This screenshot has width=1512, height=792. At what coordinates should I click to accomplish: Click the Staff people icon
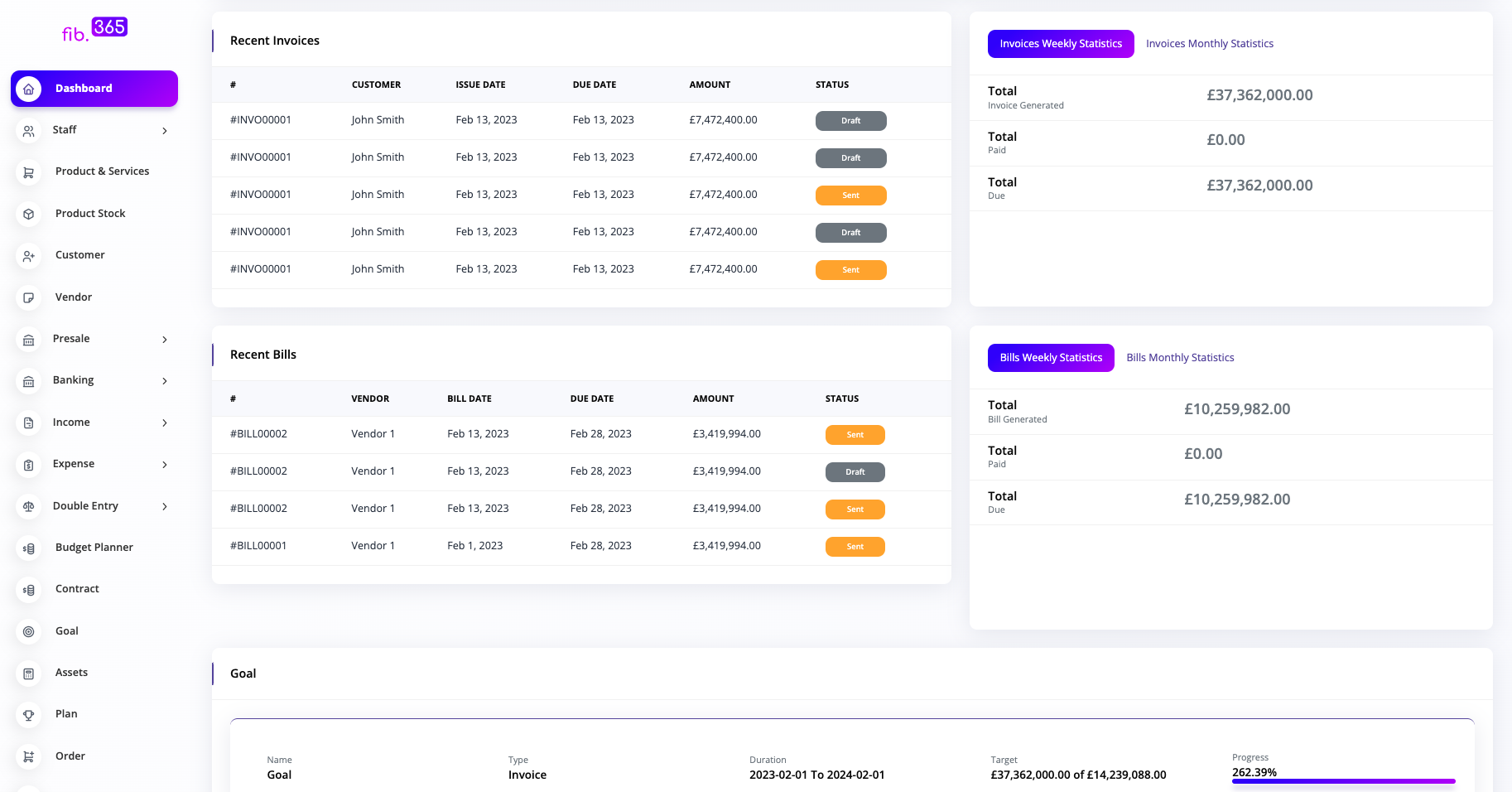[x=29, y=131]
